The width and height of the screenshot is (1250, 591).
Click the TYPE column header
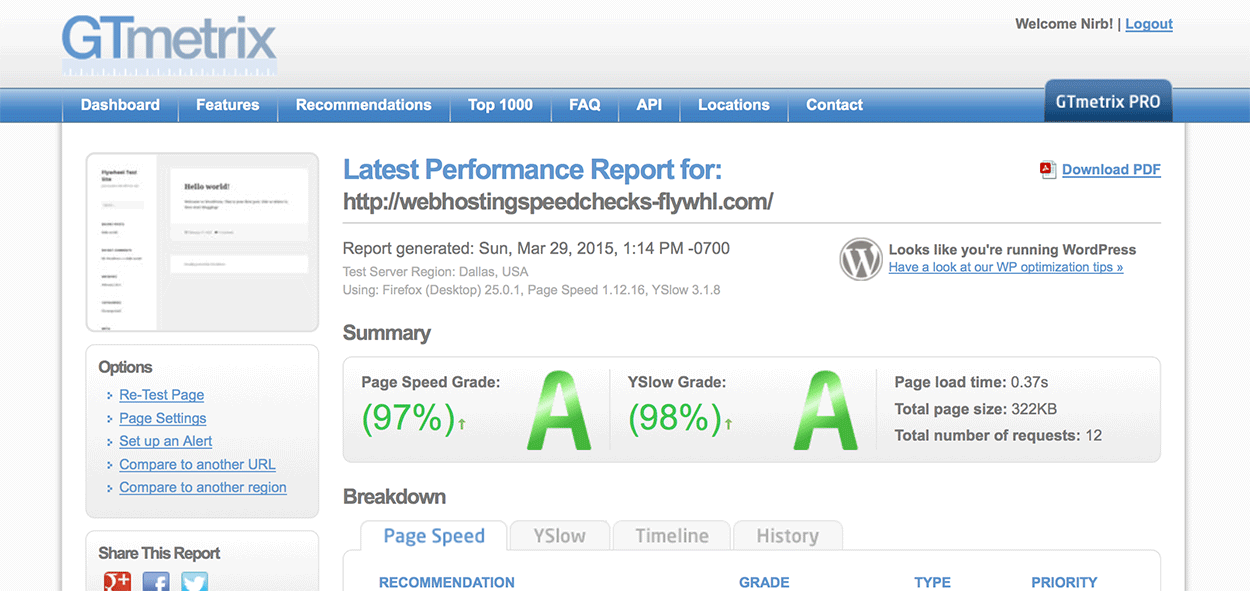click(932, 582)
